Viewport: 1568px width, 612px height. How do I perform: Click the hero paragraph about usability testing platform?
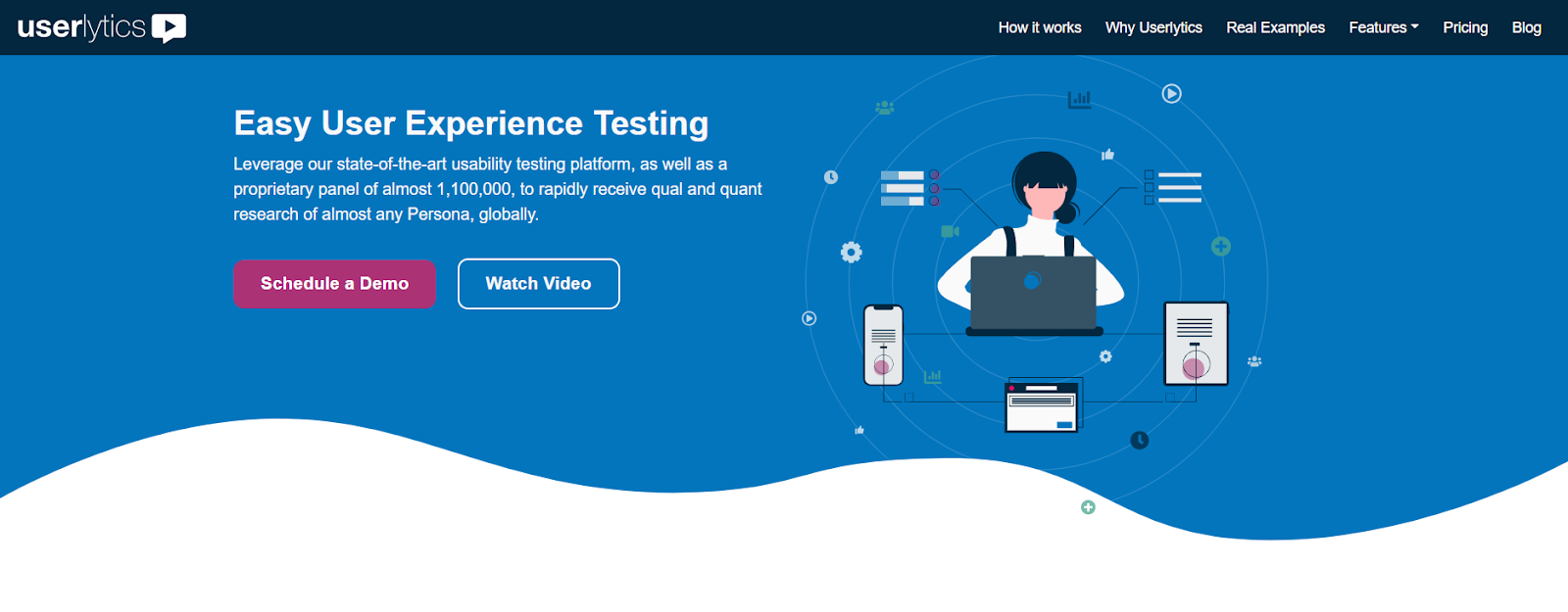click(x=498, y=189)
